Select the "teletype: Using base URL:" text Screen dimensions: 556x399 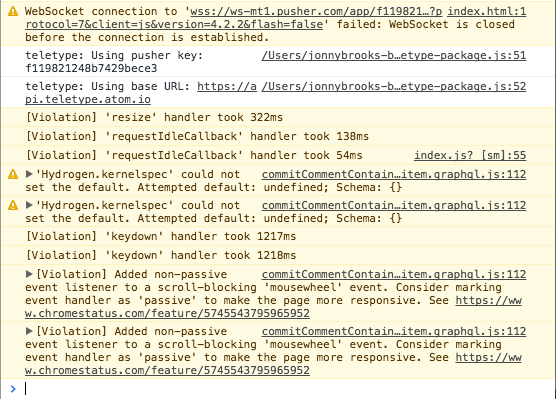pos(107,87)
